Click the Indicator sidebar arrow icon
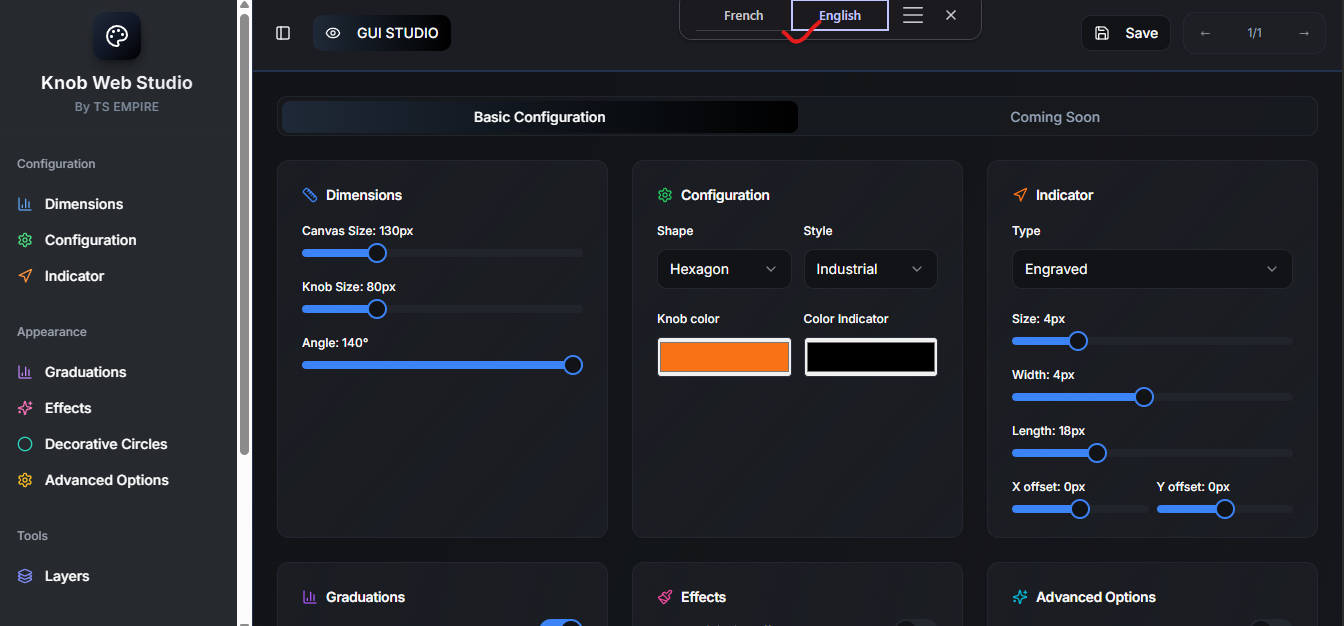Viewport: 1344px width, 626px height. pyautogui.click(x=25, y=276)
